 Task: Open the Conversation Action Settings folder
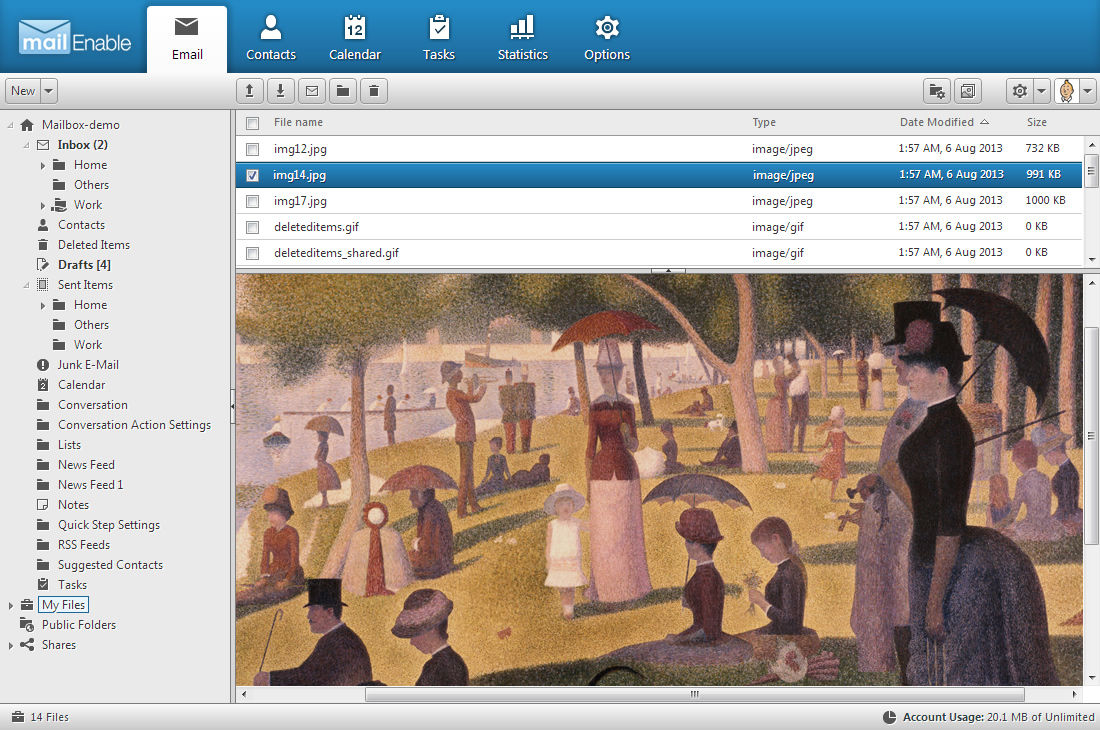(x=134, y=425)
